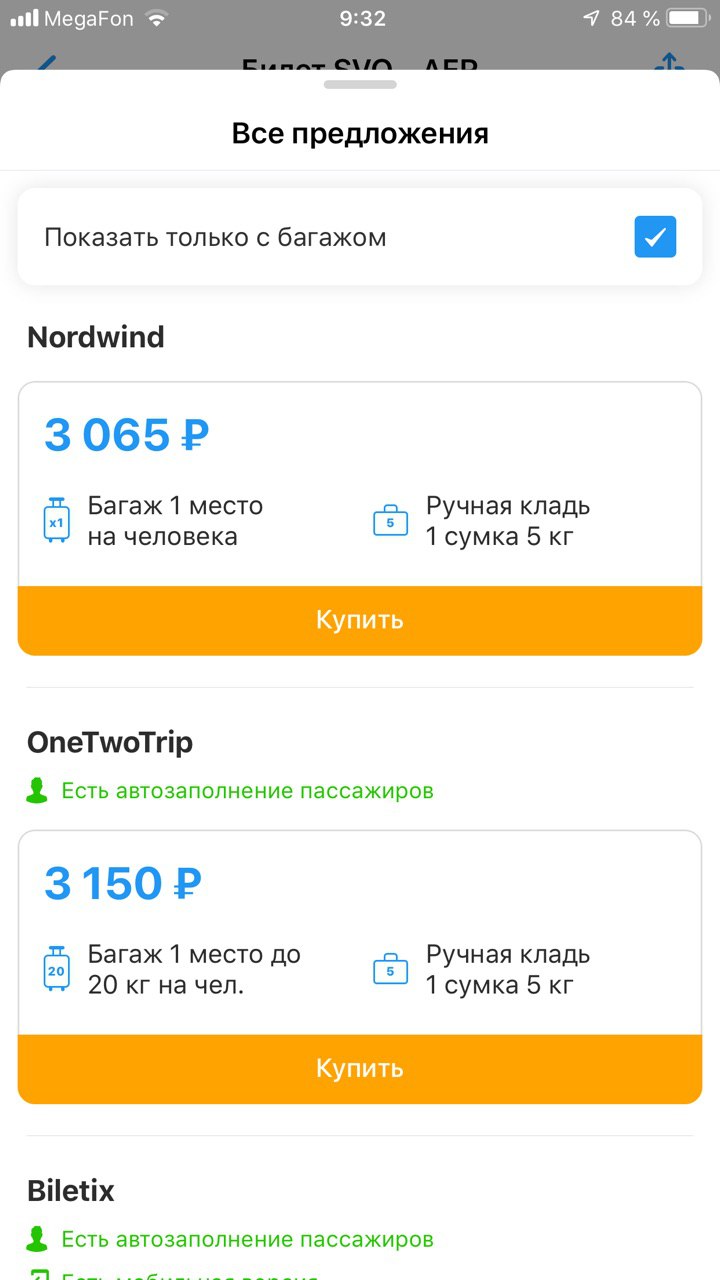Tap the share icon at top right
Screen dimensions: 720x1280
tap(668, 62)
